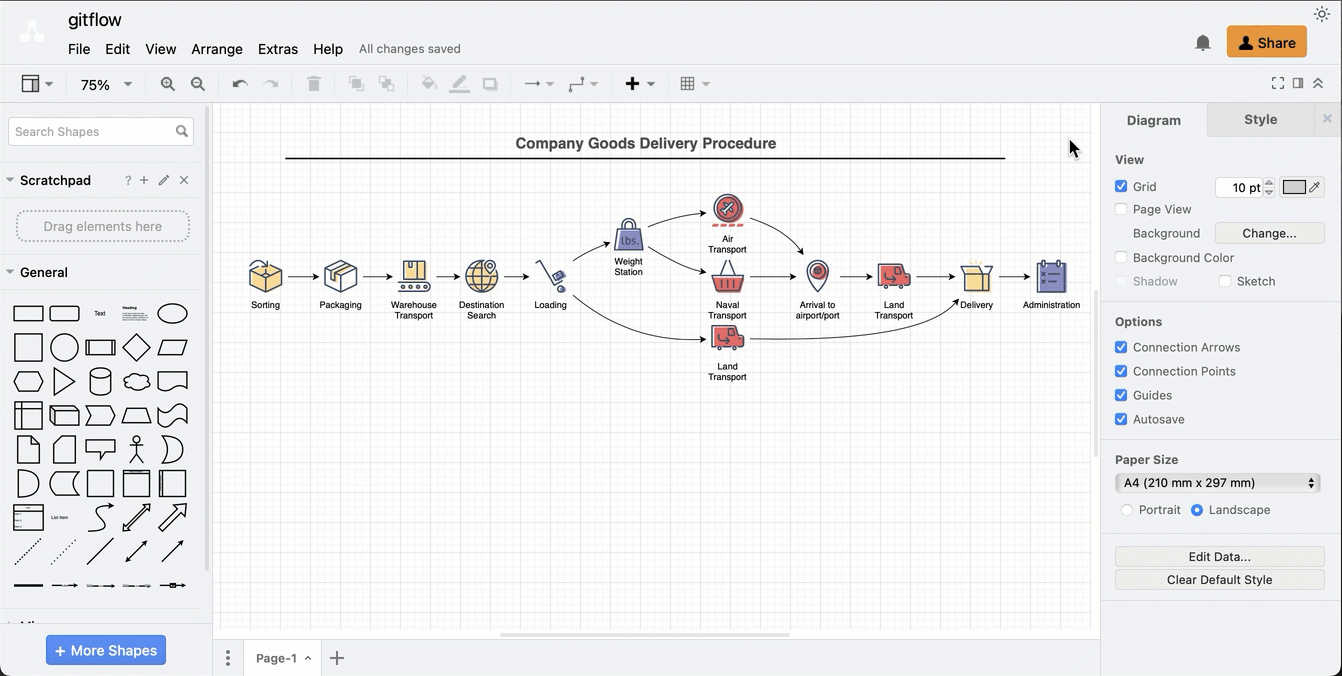1342x676 pixels.
Task: Collapse the General shapes section
Action: click(x=10, y=272)
